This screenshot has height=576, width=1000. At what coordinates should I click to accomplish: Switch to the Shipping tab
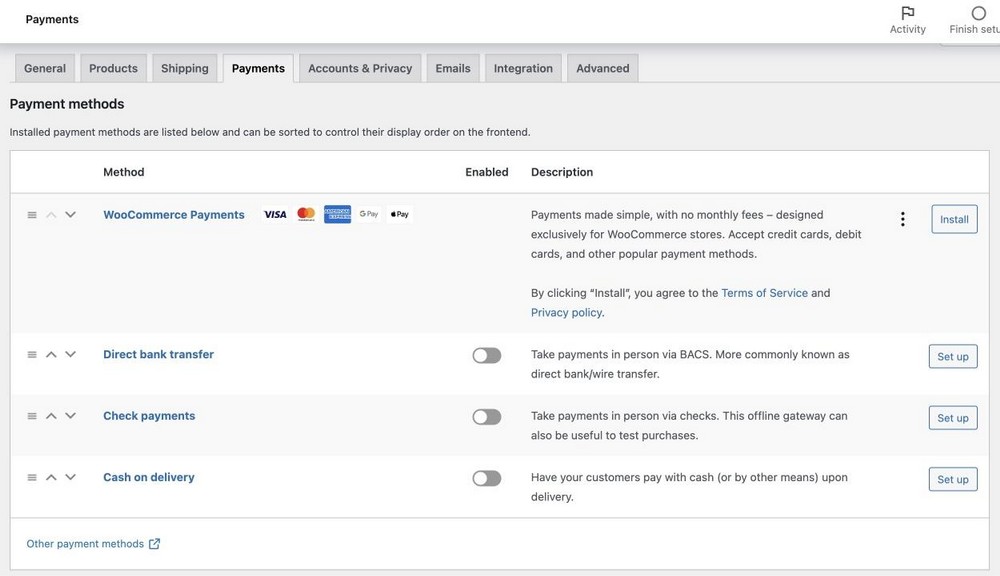[x=184, y=68]
